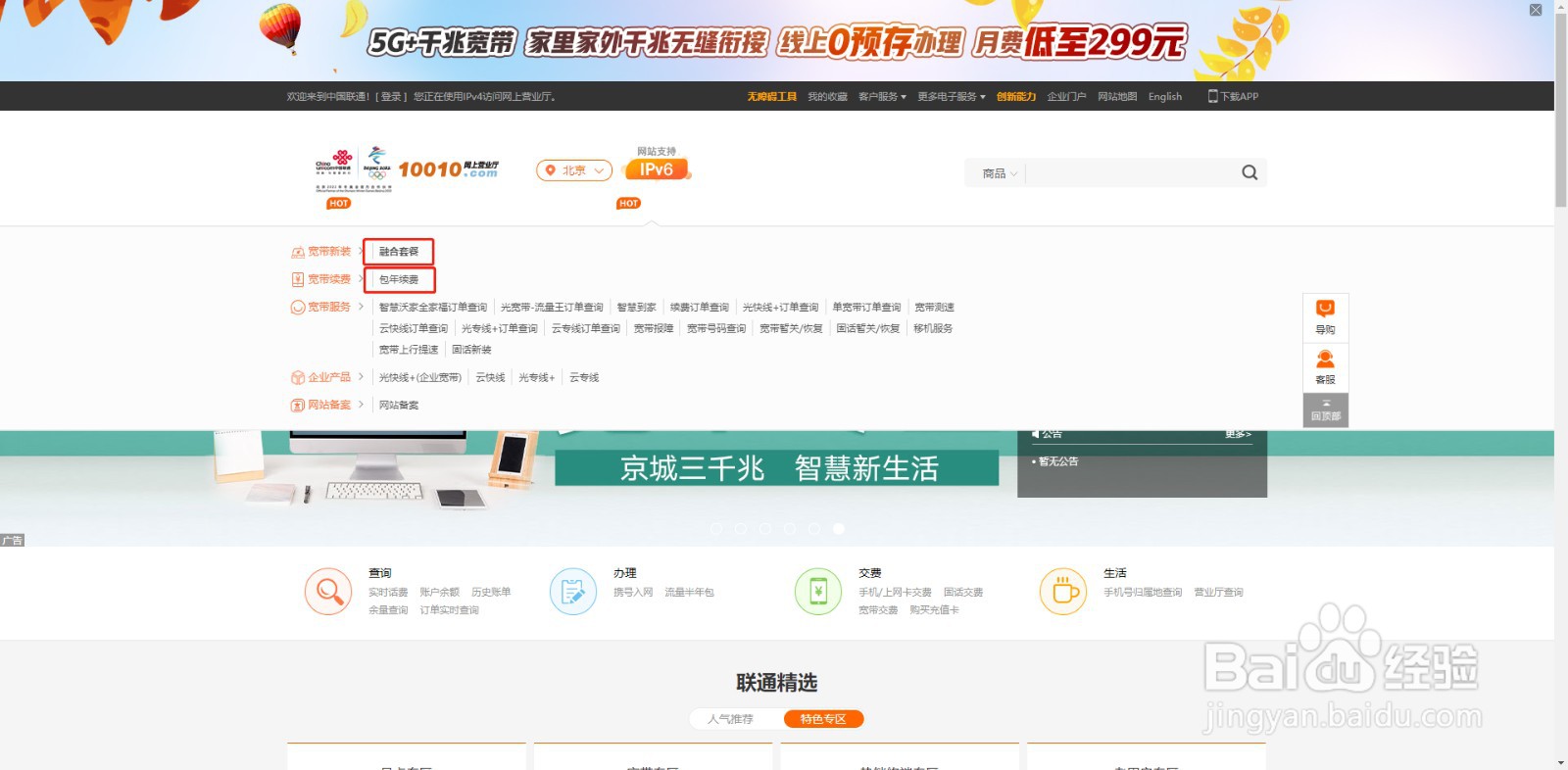The height and width of the screenshot is (770, 1568).
Task: Expand the 客户服务 dropdown menu
Action: coord(882,96)
